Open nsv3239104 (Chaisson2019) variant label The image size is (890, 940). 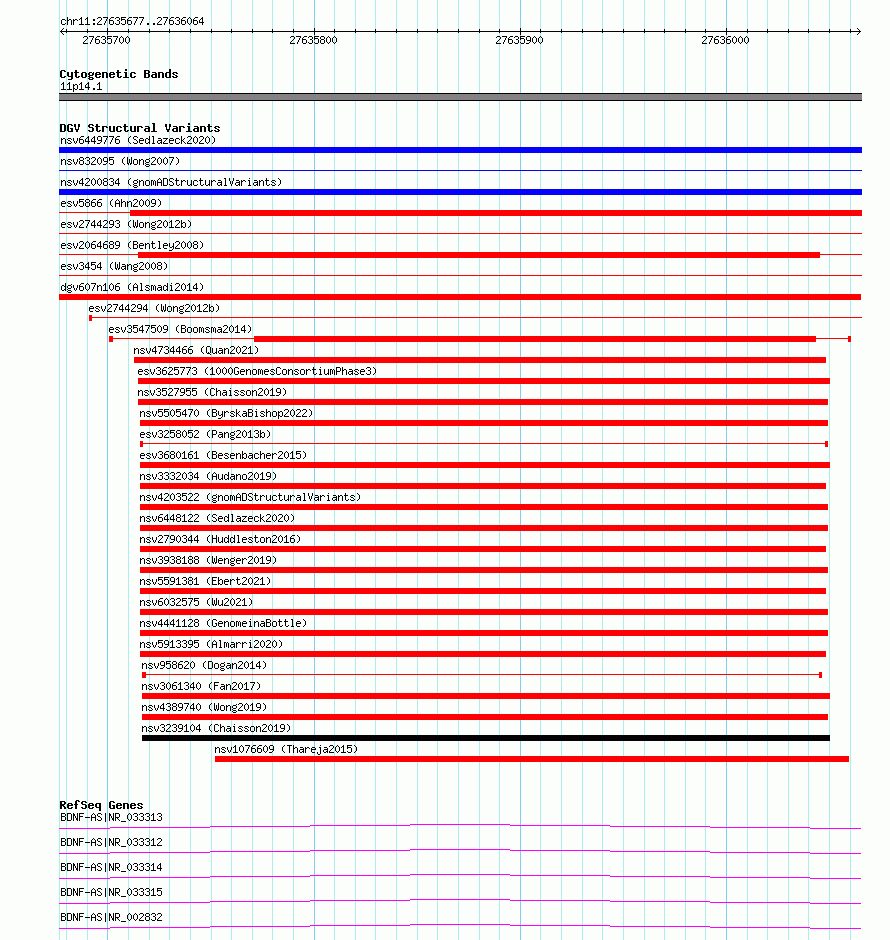click(216, 728)
